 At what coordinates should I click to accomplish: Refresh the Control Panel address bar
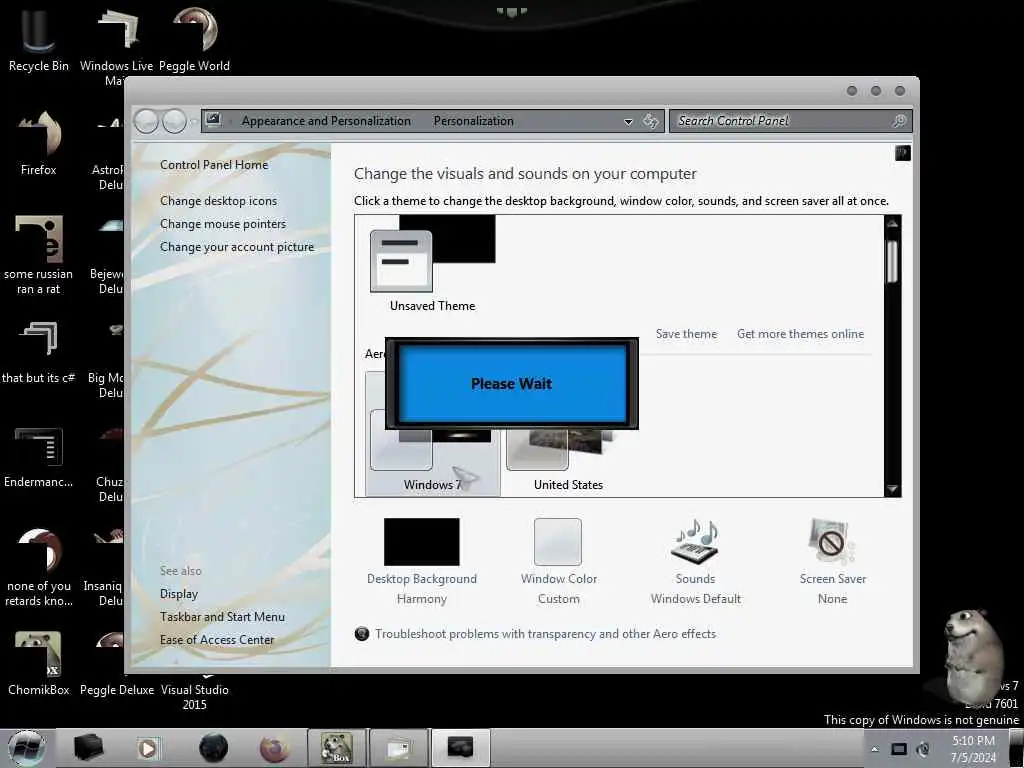point(650,121)
